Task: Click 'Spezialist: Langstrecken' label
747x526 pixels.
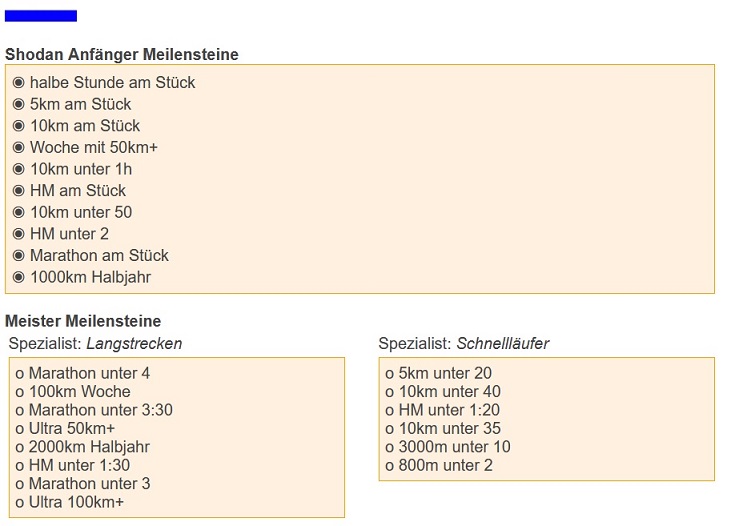Action: click(95, 344)
